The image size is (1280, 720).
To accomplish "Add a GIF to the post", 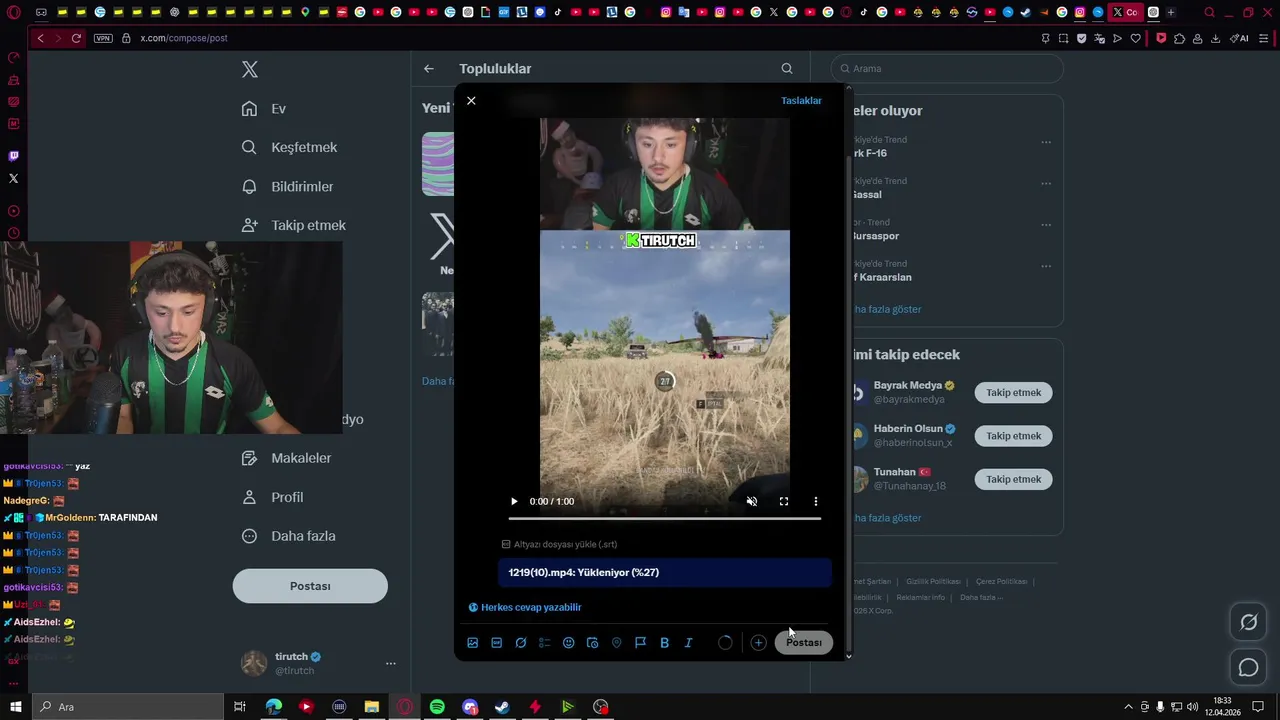I will [x=497, y=643].
